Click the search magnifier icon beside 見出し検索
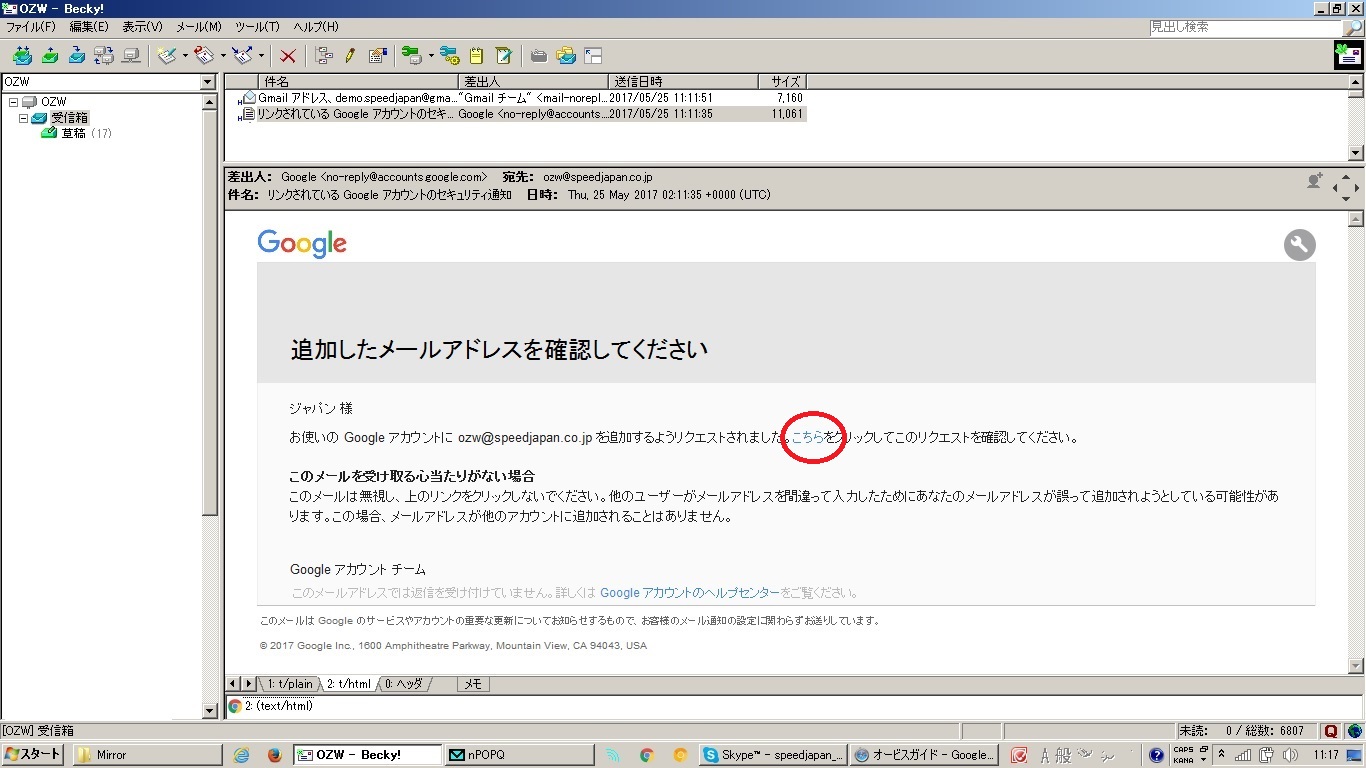Viewport: 1366px width, 768px height. [x=1352, y=28]
